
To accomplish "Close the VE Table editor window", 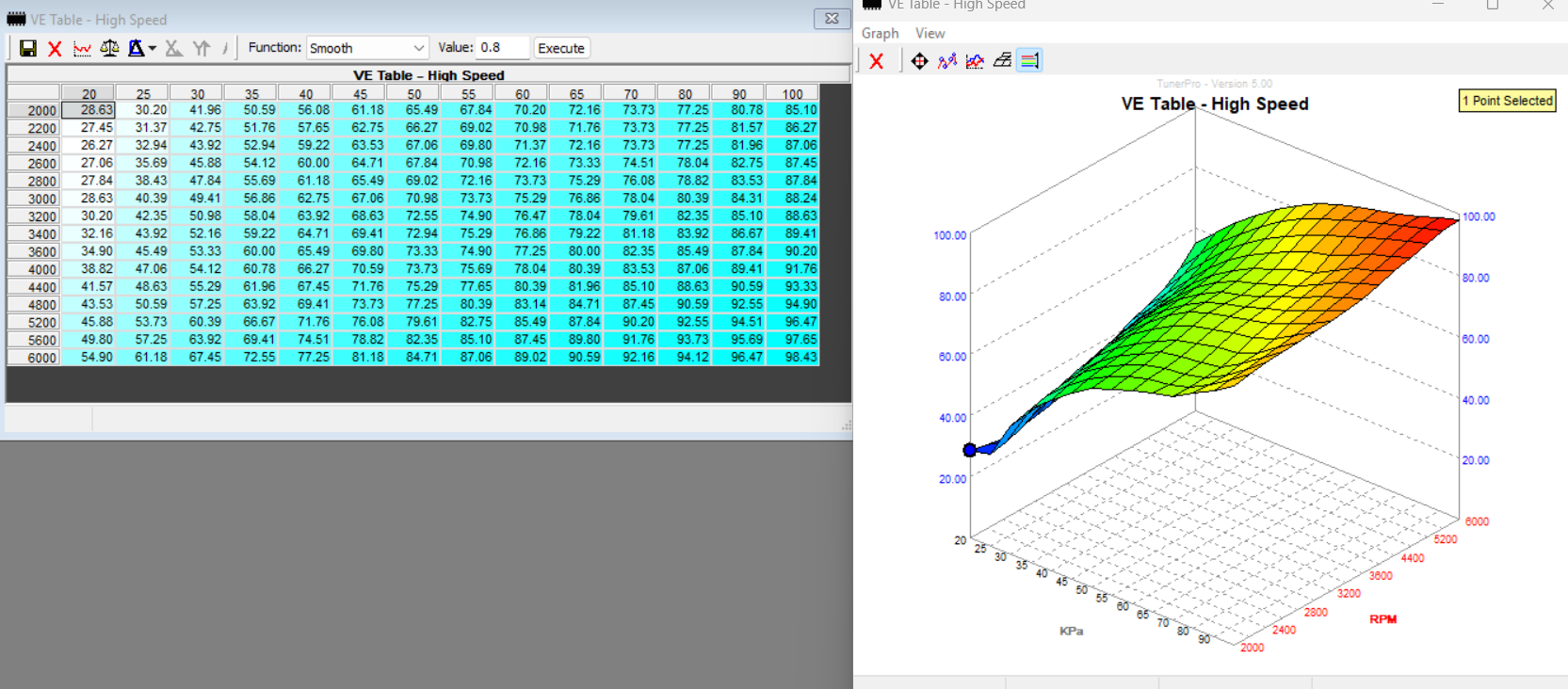I will click(x=832, y=19).
